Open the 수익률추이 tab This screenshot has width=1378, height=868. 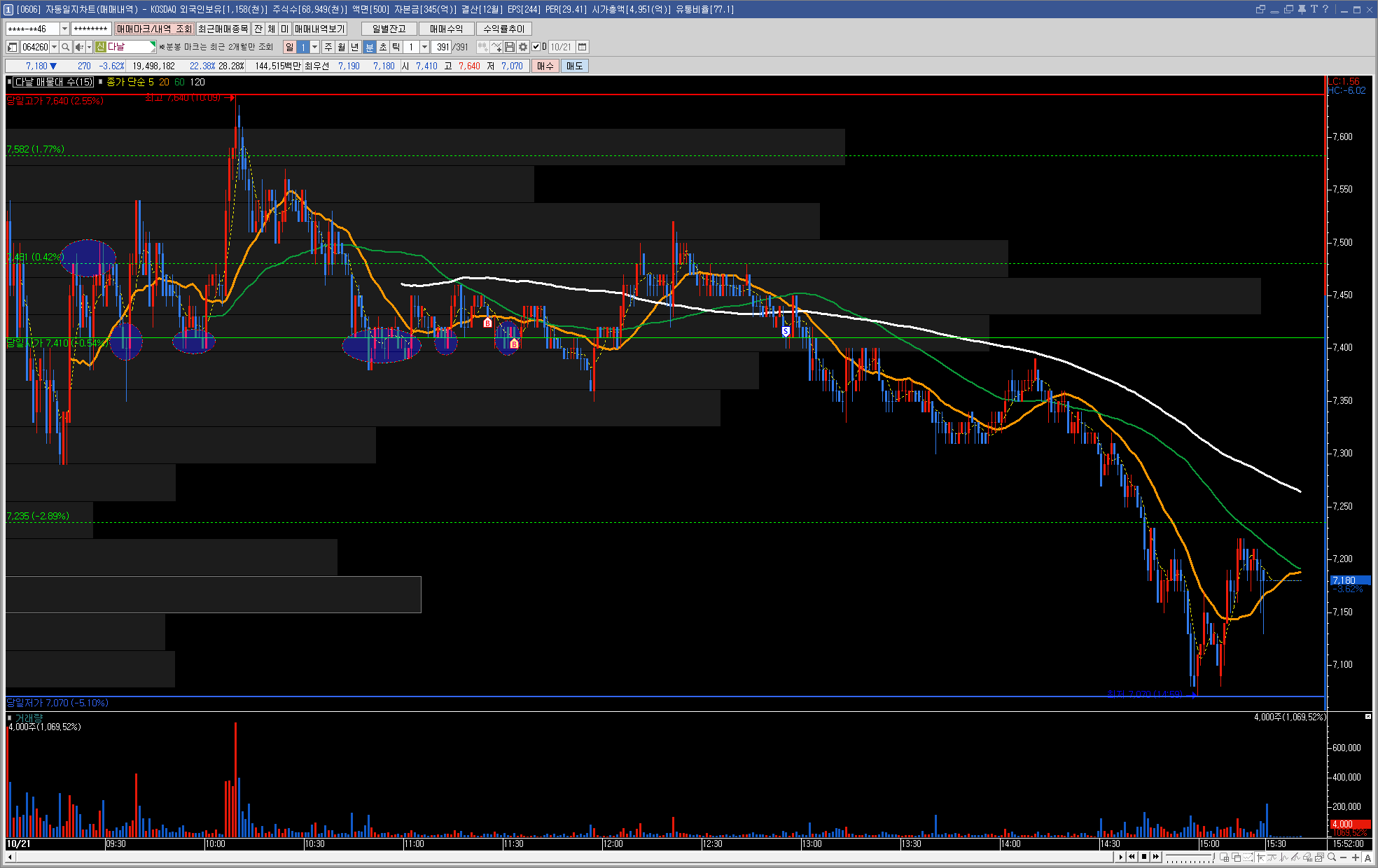point(503,29)
